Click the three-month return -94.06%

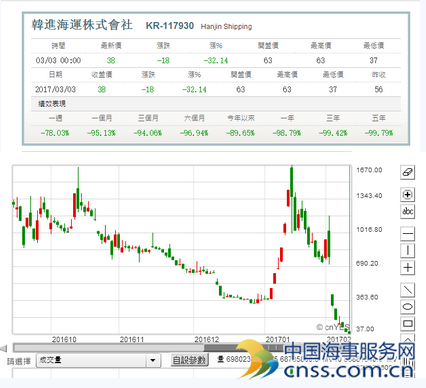pos(148,133)
